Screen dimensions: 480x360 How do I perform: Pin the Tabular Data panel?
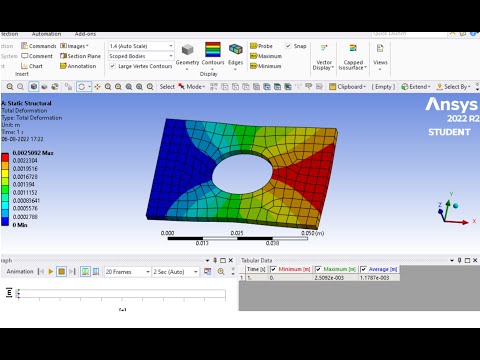460,260
